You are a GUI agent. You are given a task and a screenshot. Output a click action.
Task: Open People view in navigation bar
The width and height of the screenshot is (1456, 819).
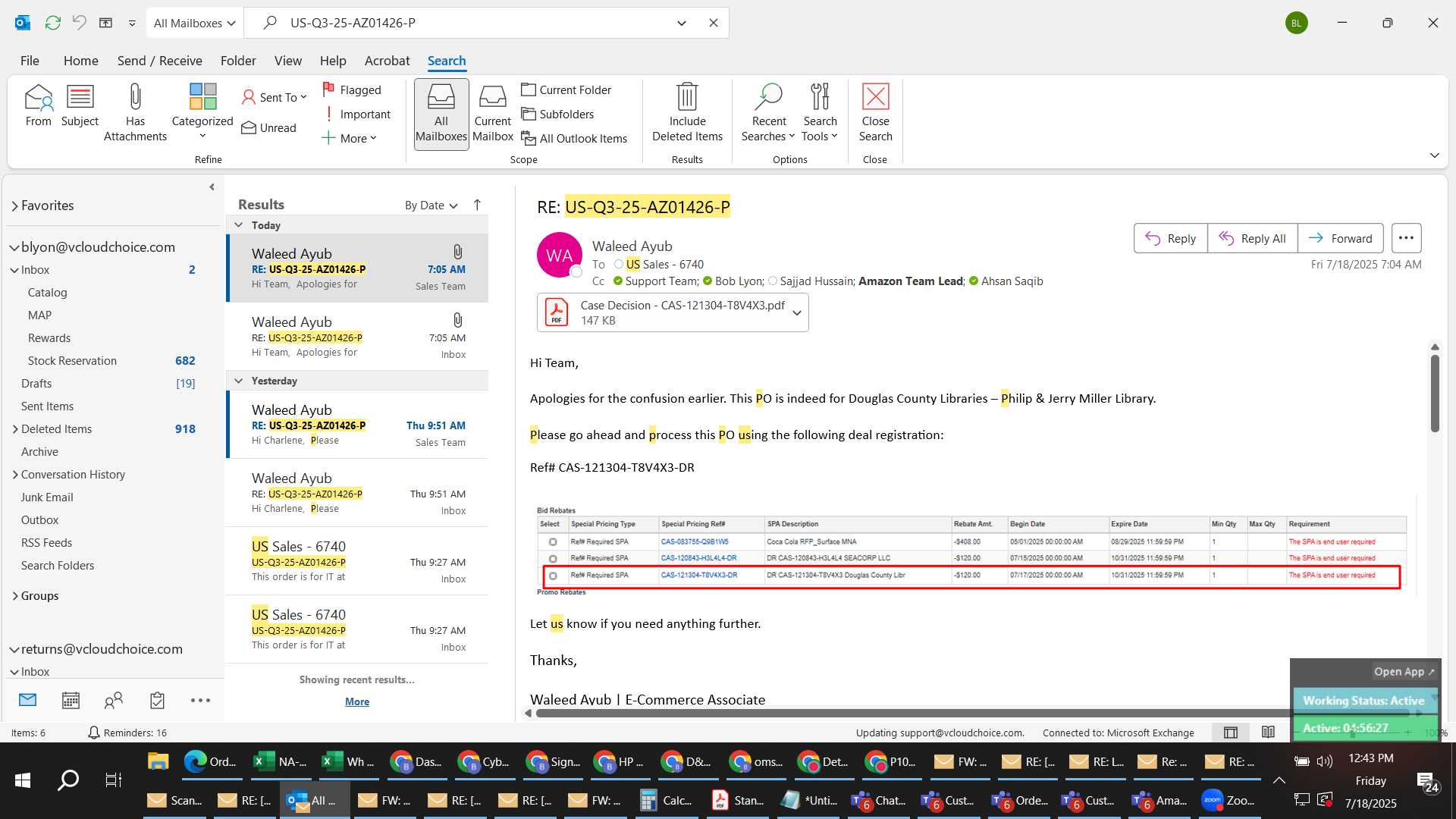pyautogui.click(x=114, y=701)
